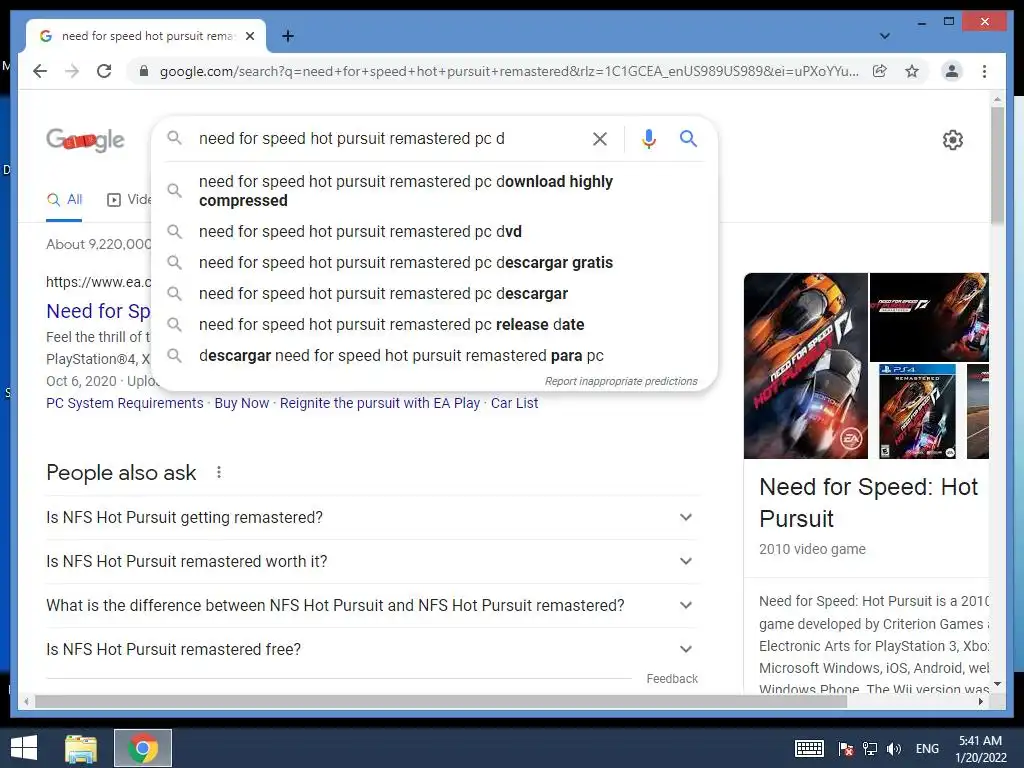Open the 'Need for Sp...' EA result

pos(98,311)
